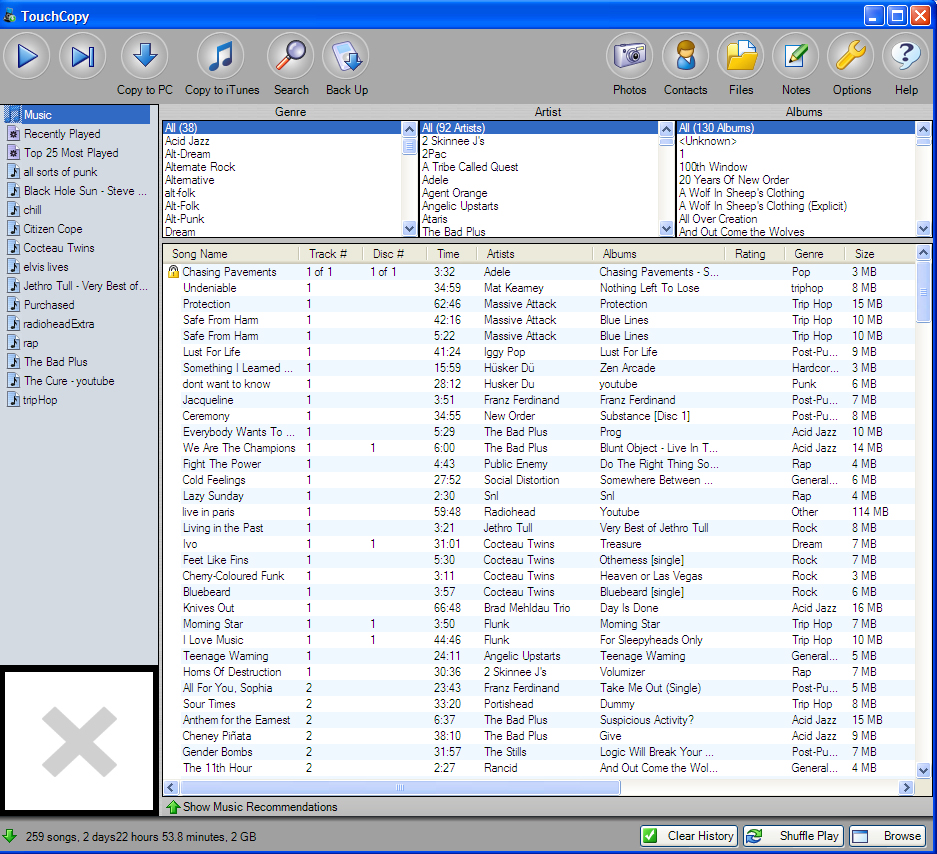The width and height of the screenshot is (937, 854).
Task: Open the Search magnifier tool
Action: pyautogui.click(x=291, y=57)
